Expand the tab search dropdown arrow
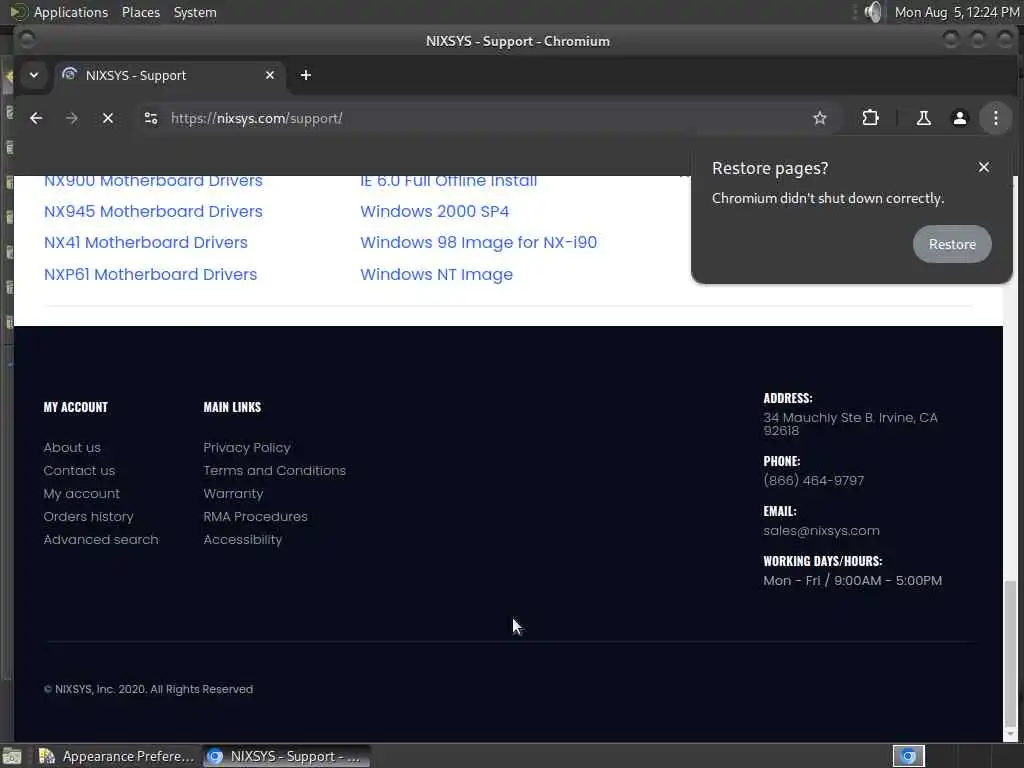Screen dimensions: 1024x768 coord(34,75)
